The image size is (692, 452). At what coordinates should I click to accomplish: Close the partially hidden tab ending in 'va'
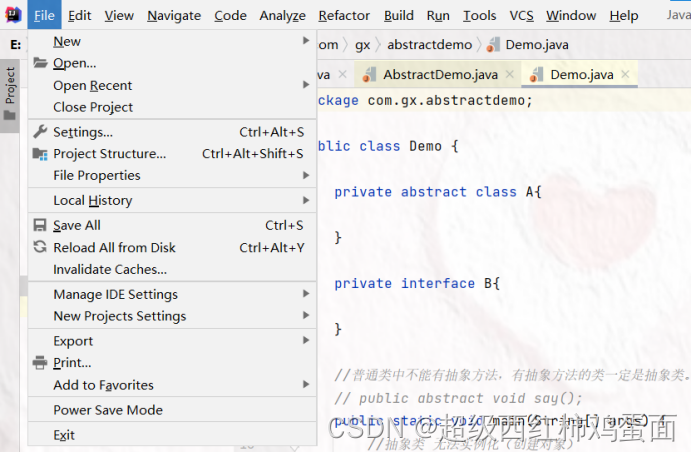point(342,74)
